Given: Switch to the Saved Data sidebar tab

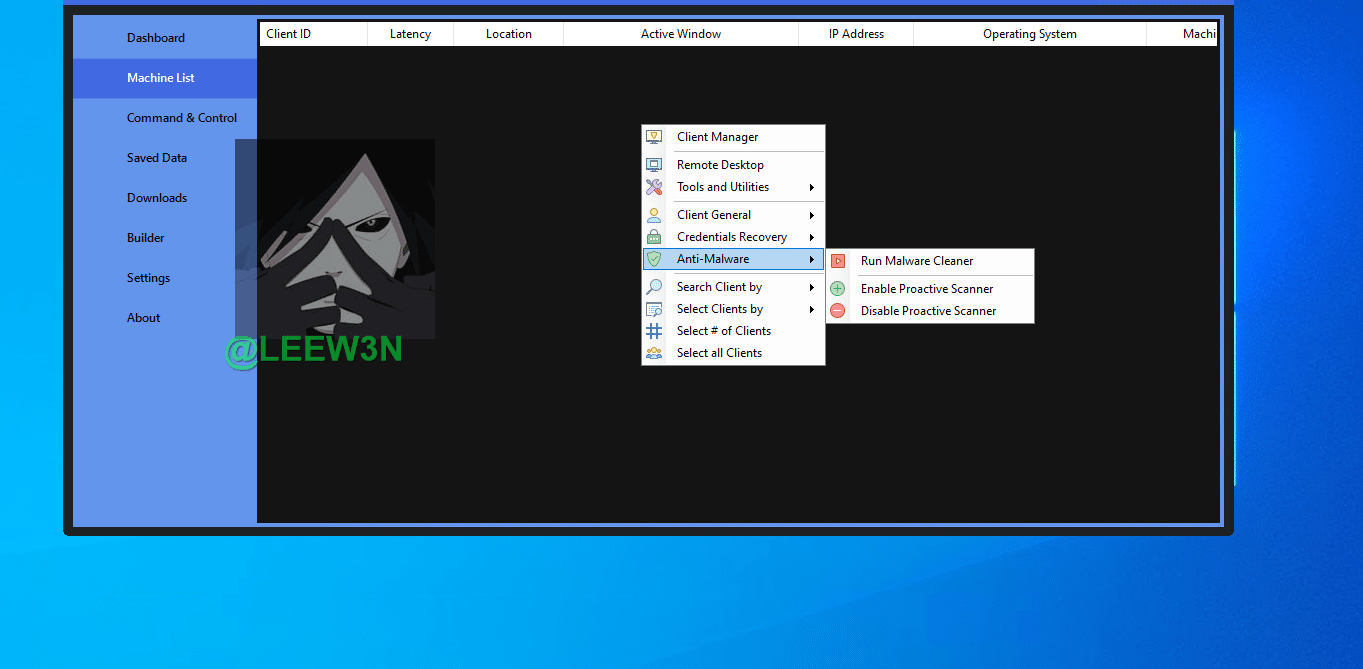Looking at the screenshot, I should 157,158.
